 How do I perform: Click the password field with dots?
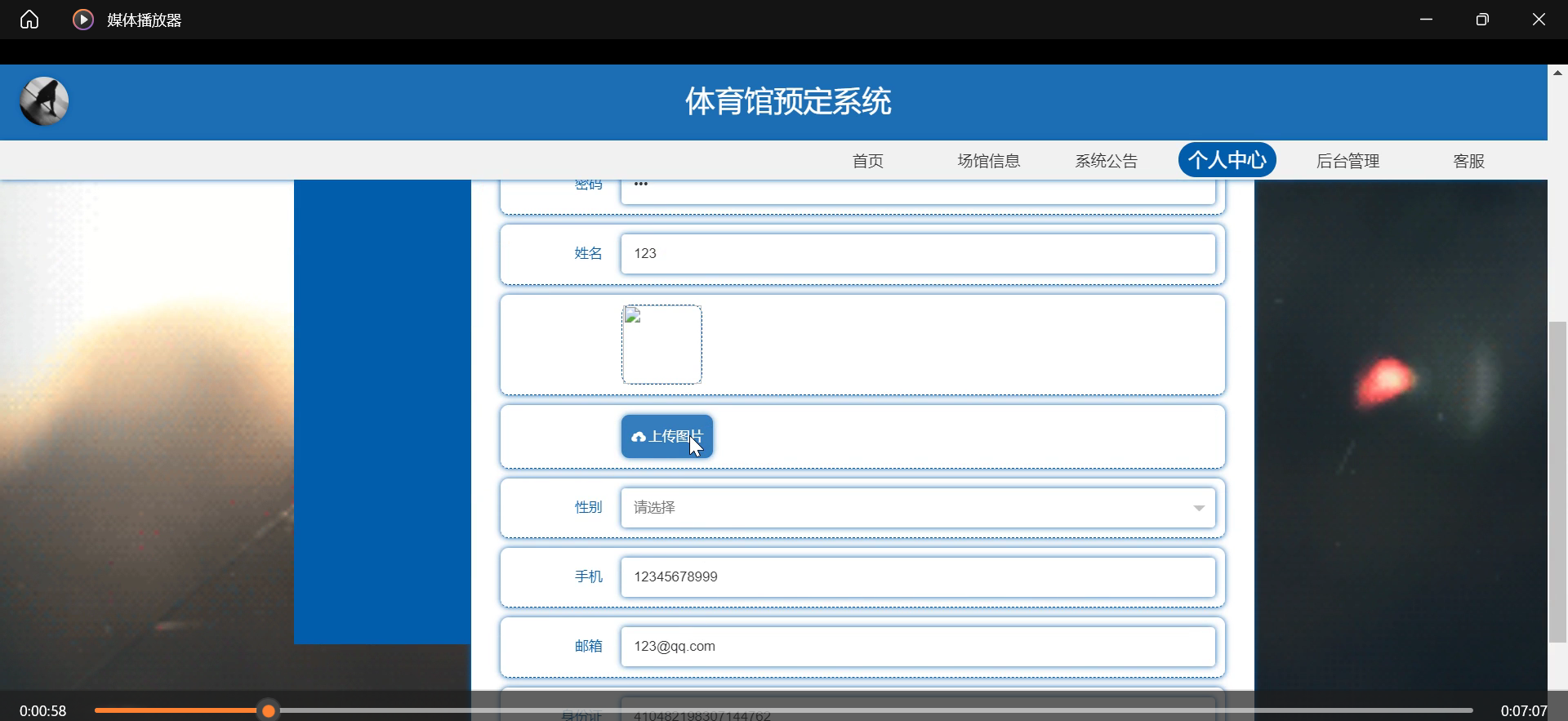[x=918, y=191]
